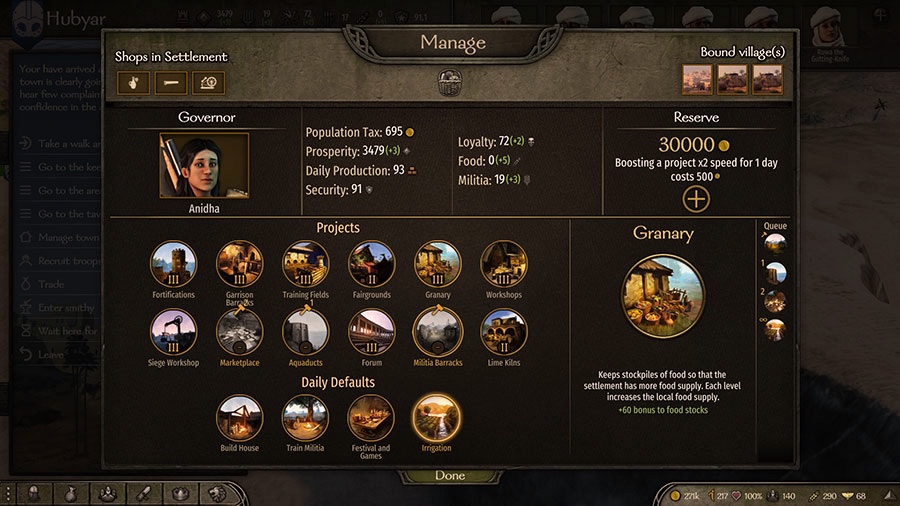Click the plus button to add reserve gold

[696, 199]
